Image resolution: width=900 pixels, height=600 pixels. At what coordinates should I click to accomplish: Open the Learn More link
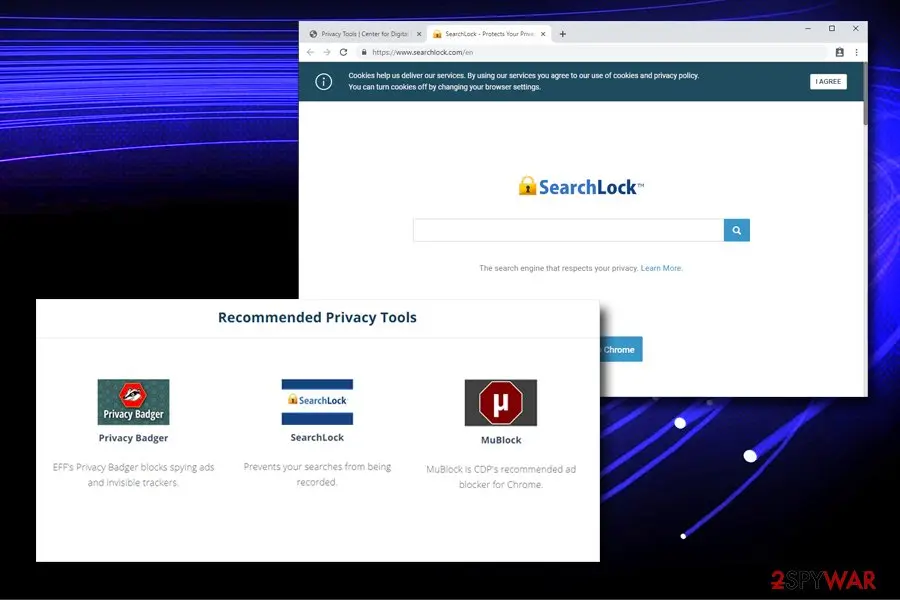point(661,268)
